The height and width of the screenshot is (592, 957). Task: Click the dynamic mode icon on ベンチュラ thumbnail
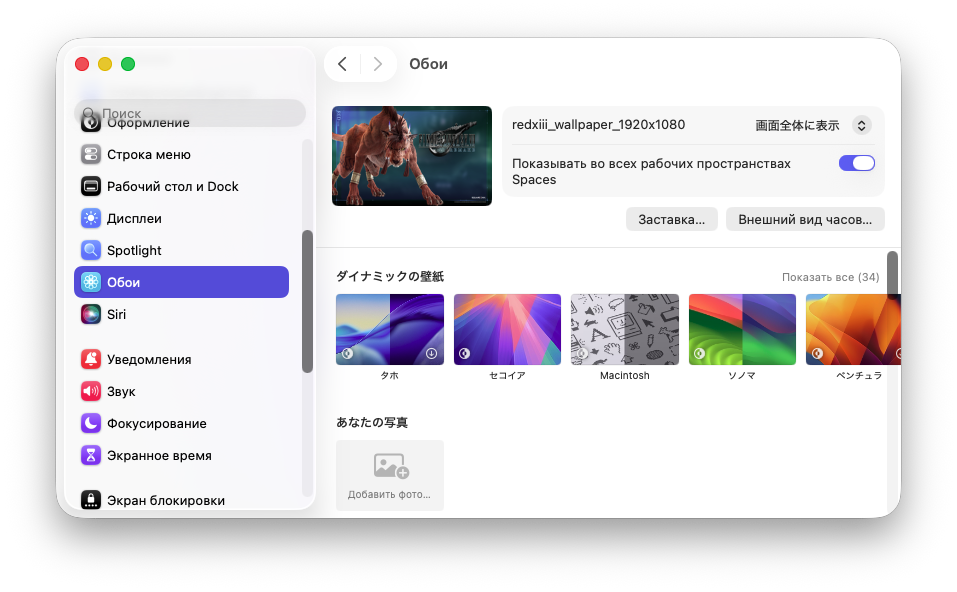(x=817, y=353)
